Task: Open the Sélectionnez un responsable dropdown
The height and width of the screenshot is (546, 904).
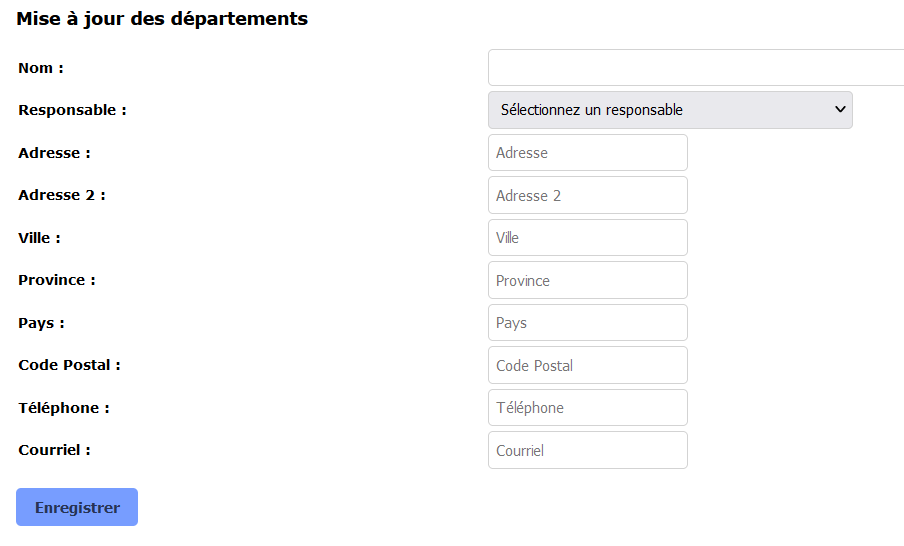Action: [x=670, y=110]
